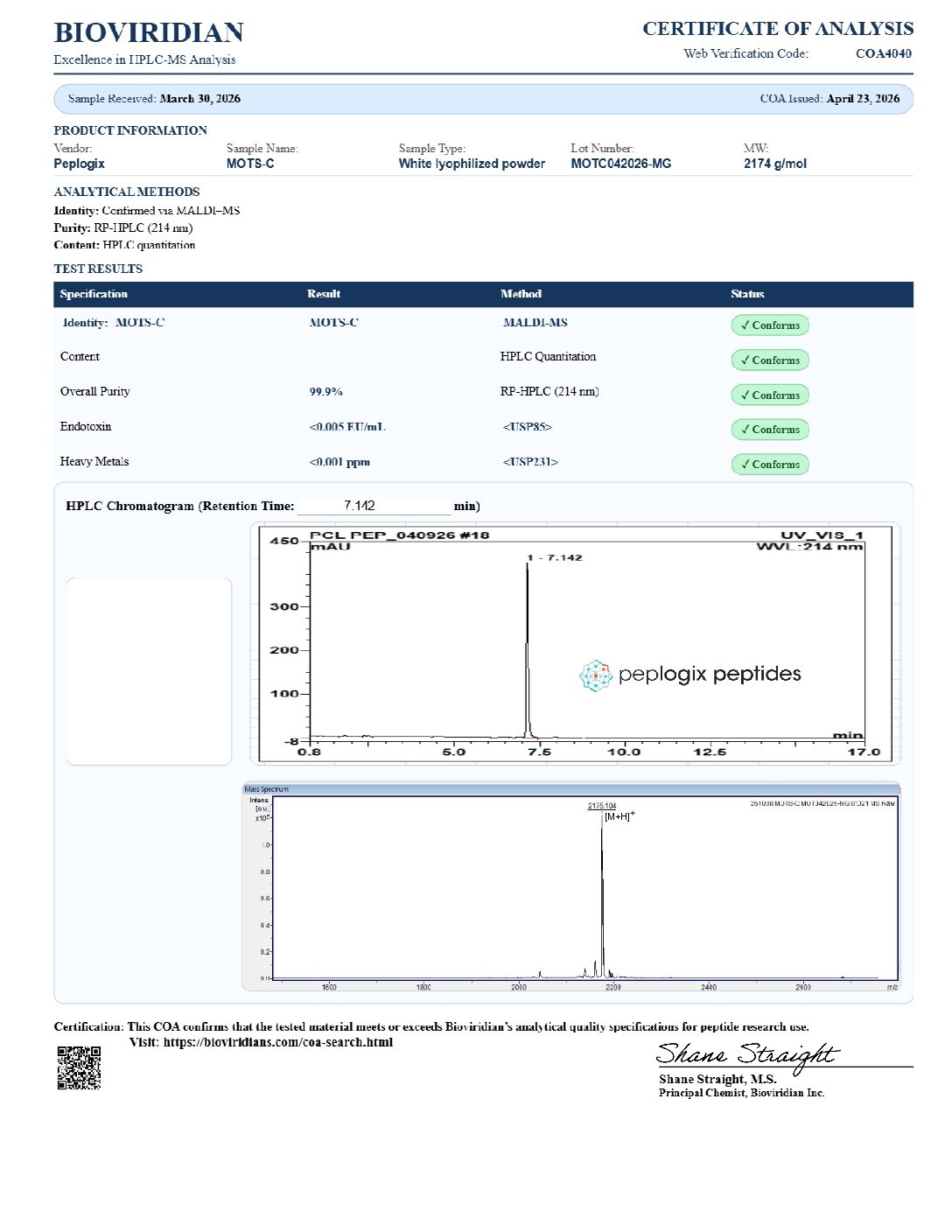Click the Specification column header

[x=94, y=294]
